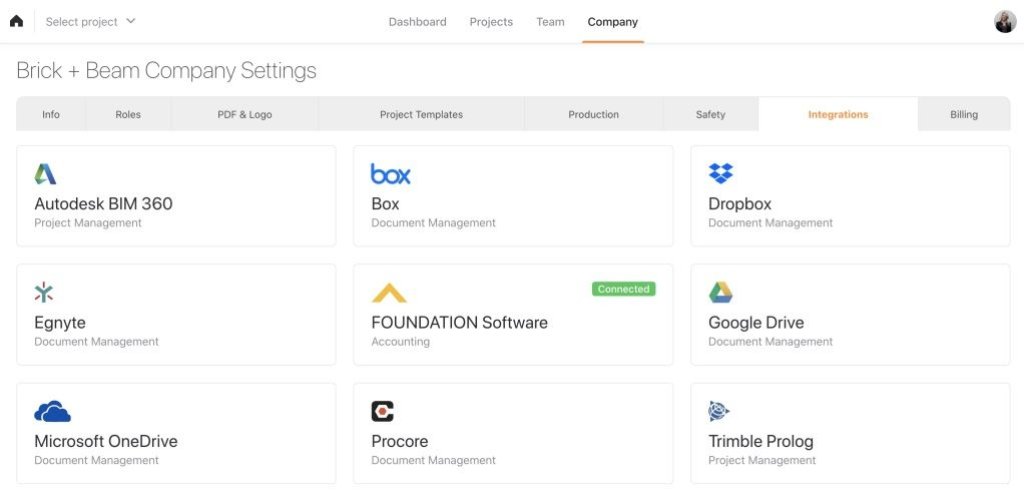Switch to the Roles tab
This screenshot has height=501, width=1024.
point(128,114)
